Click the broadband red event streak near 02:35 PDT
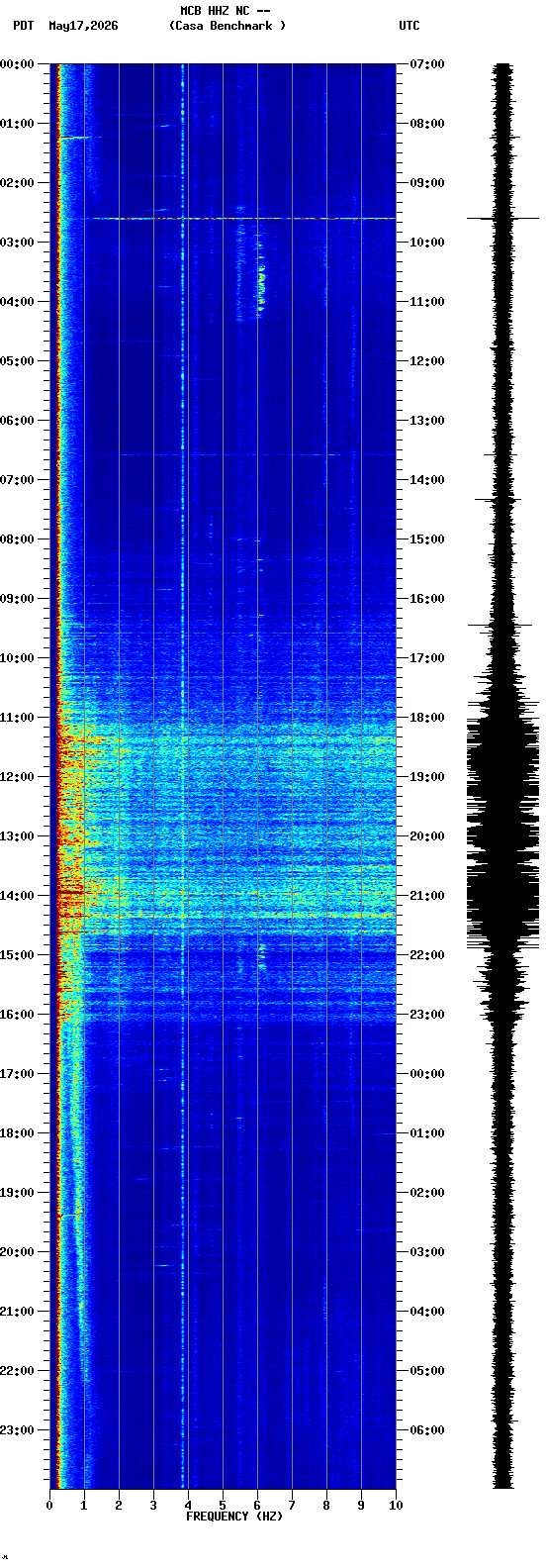The width and height of the screenshot is (546, 1568). [242, 218]
